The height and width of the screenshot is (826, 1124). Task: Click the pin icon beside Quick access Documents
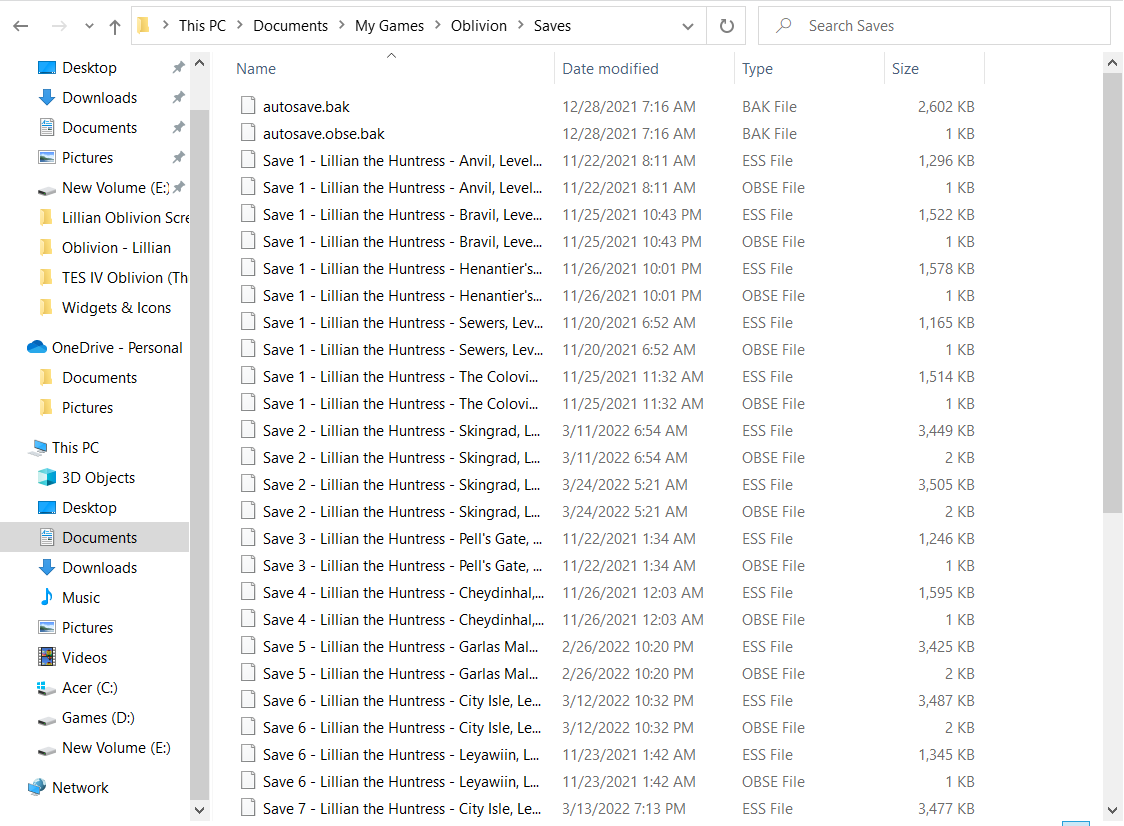tap(178, 128)
